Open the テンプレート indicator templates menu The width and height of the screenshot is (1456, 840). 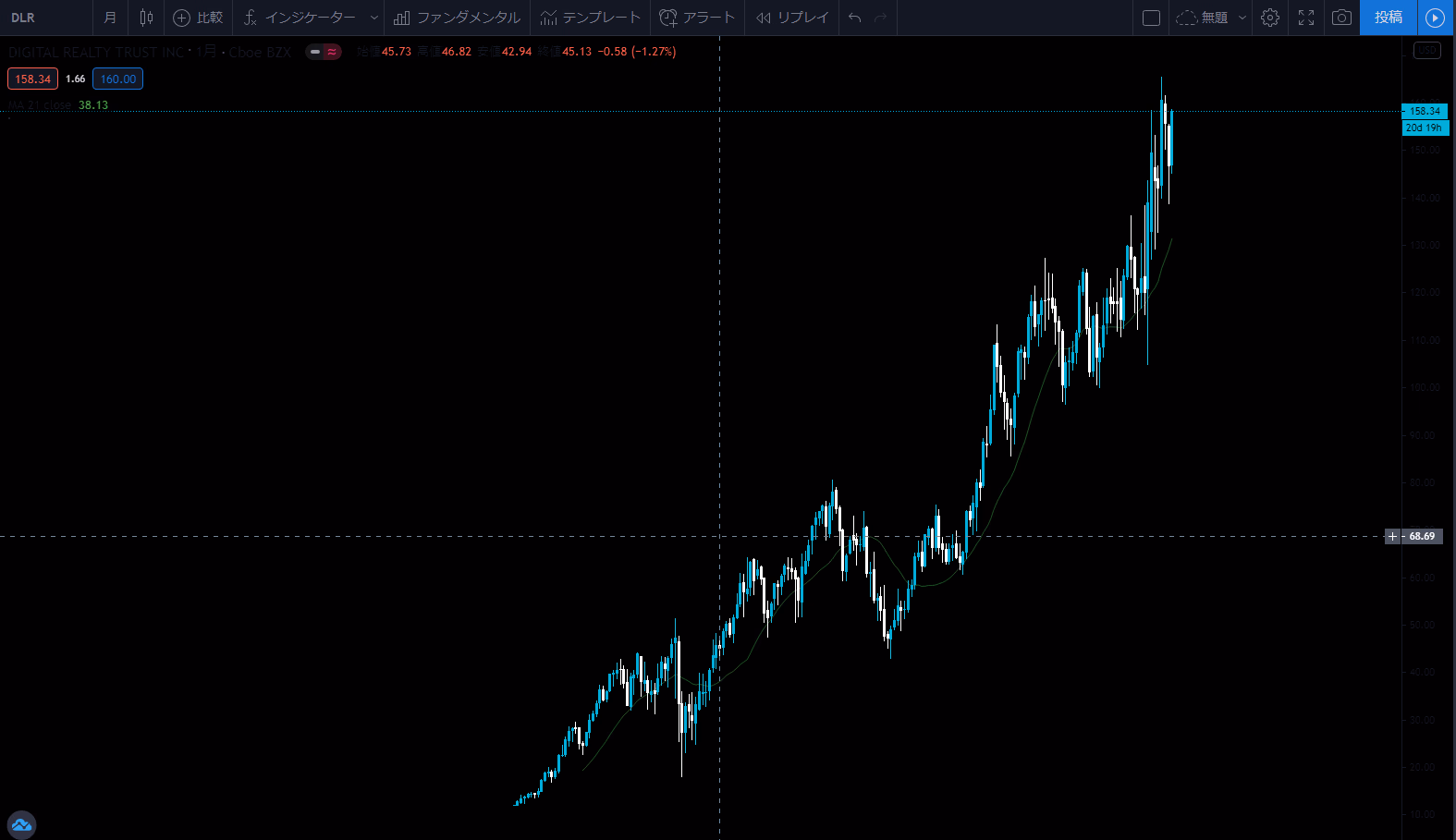coord(590,18)
